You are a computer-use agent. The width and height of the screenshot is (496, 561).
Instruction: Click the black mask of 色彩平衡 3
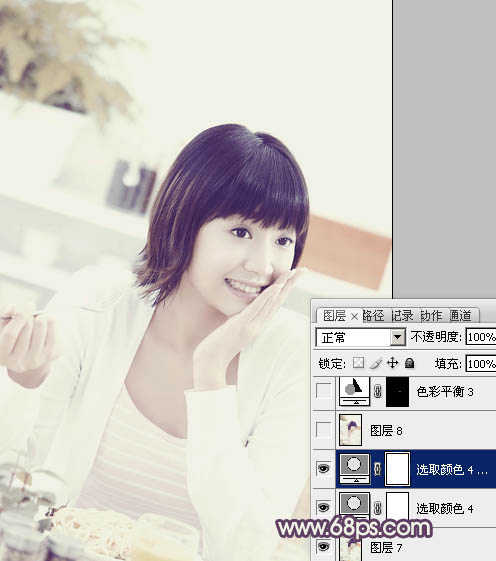pos(397,391)
